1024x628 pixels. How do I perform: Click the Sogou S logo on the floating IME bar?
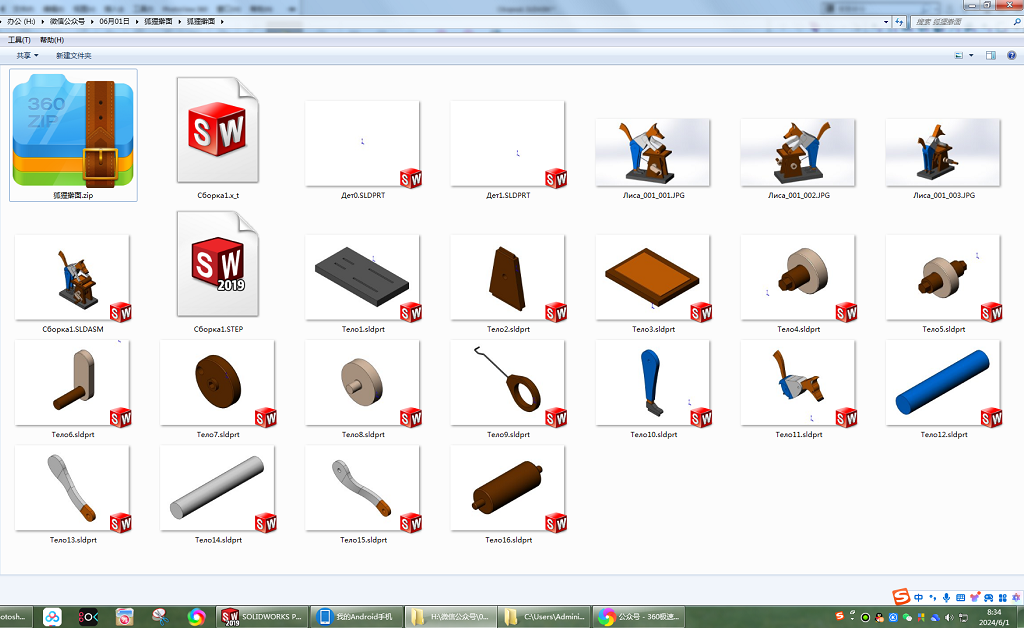pyautogui.click(x=901, y=597)
